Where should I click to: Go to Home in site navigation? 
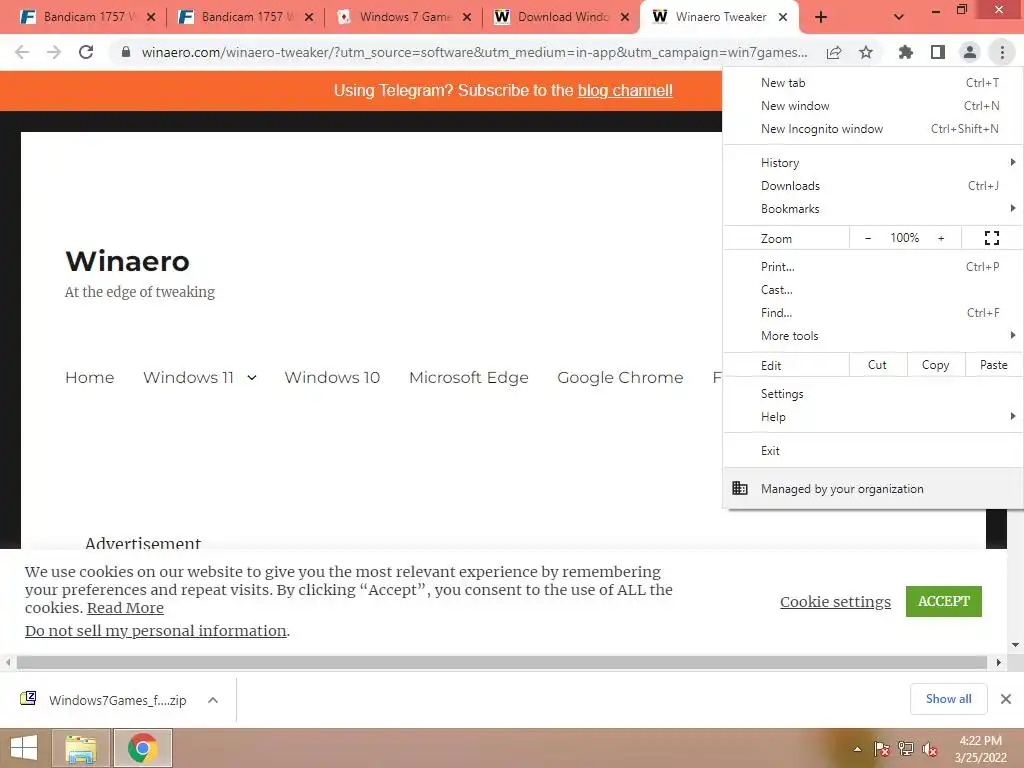coord(89,377)
